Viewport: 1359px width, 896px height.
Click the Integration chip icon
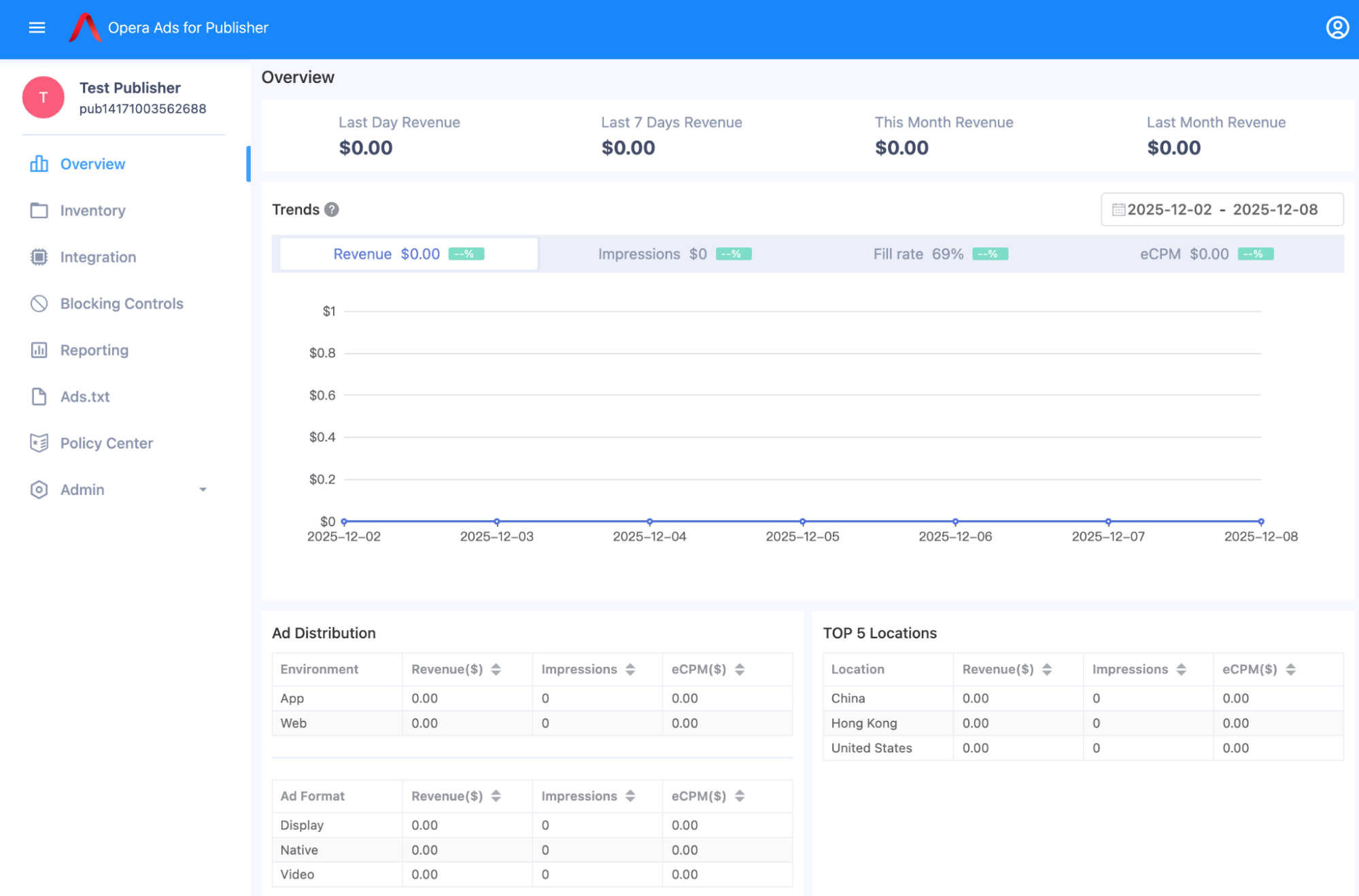tap(39, 257)
